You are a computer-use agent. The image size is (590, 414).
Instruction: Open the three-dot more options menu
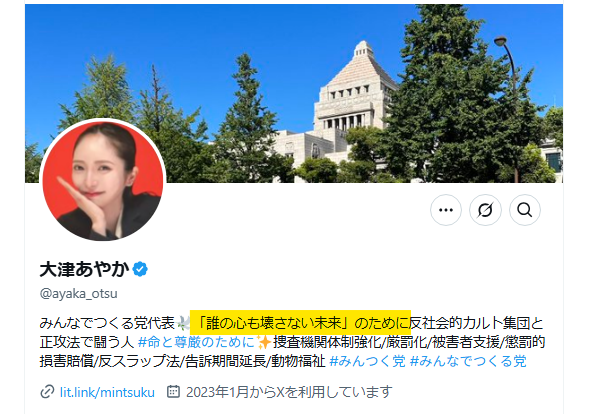(x=446, y=210)
